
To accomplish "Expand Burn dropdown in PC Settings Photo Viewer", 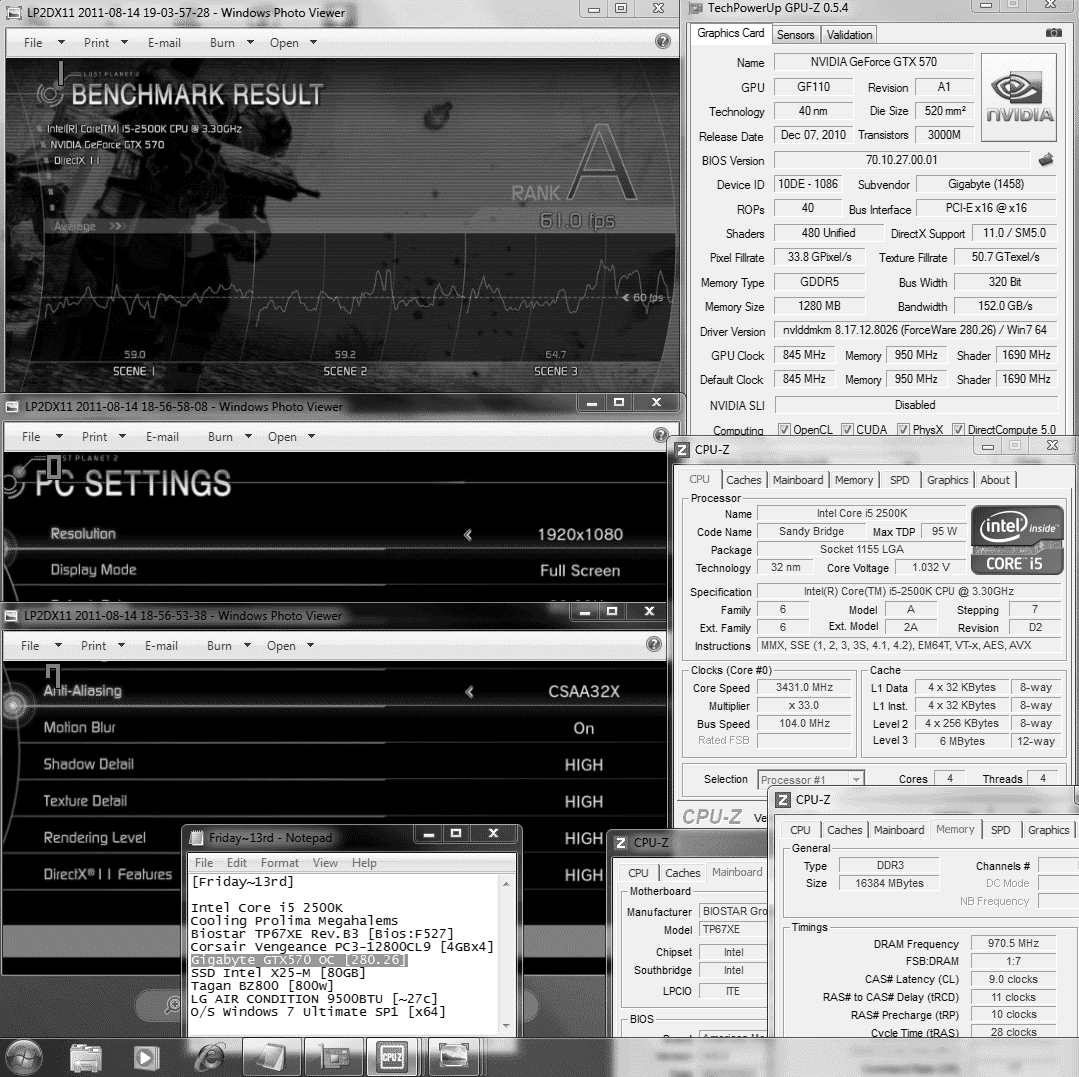I will (x=248, y=436).
